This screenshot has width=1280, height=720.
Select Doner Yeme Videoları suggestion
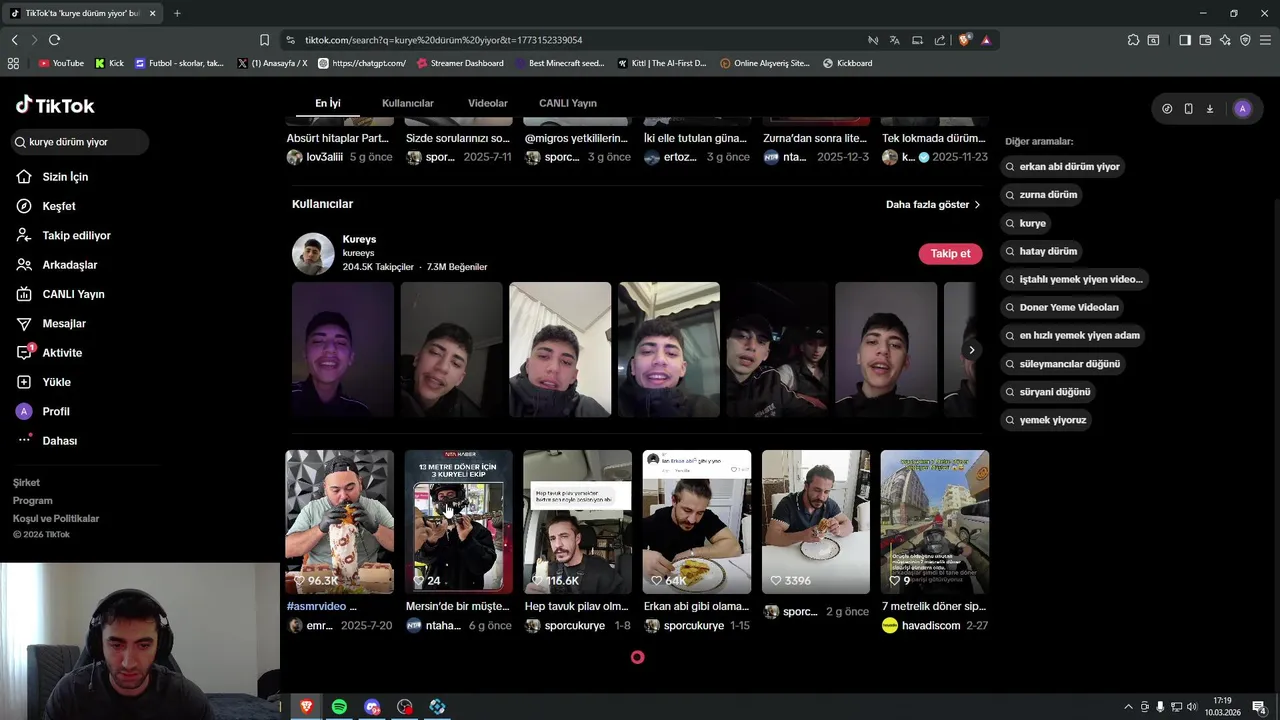[x=1062, y=307]
